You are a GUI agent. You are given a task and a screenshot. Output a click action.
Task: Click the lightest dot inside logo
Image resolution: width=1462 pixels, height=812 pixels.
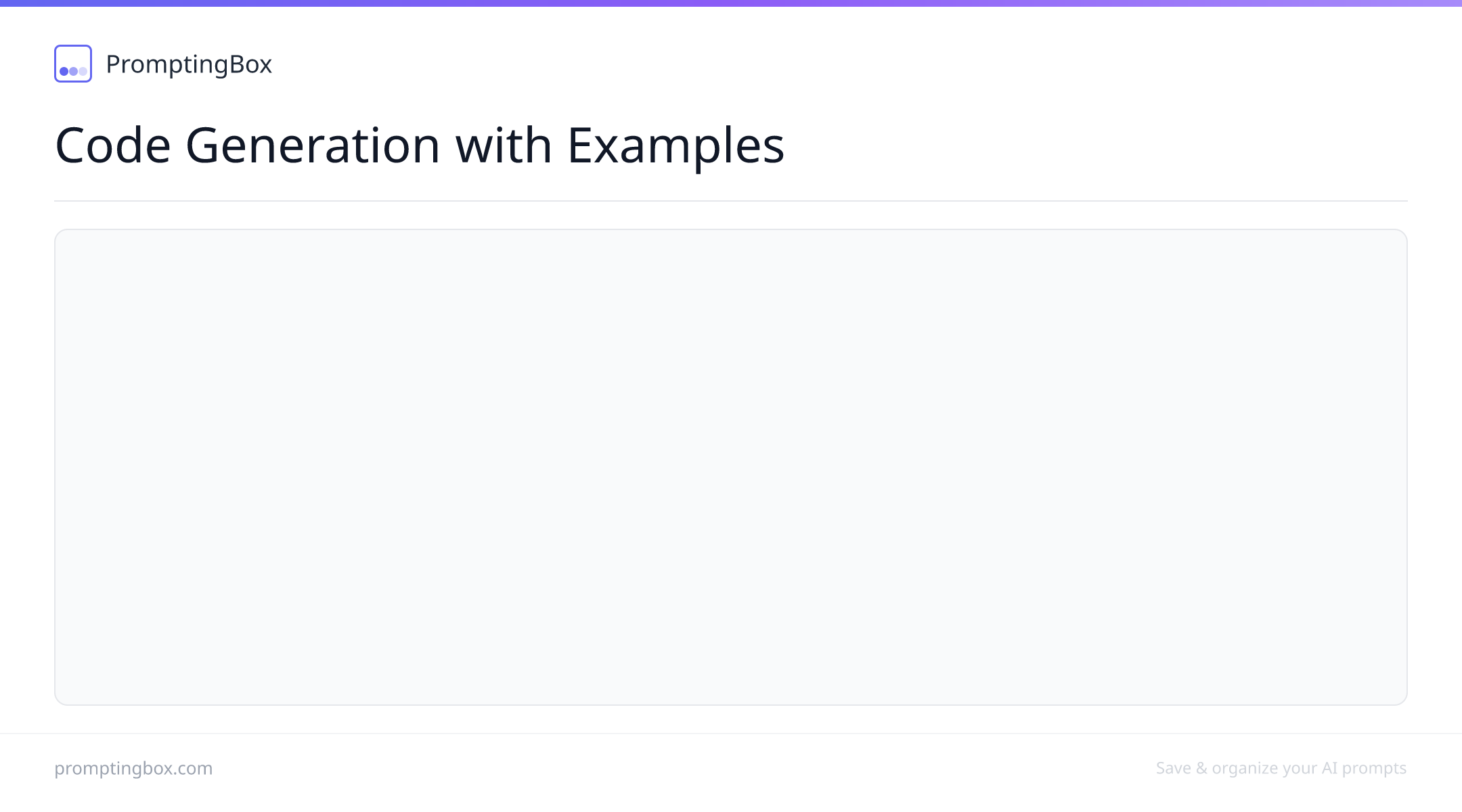pos(83,71)
